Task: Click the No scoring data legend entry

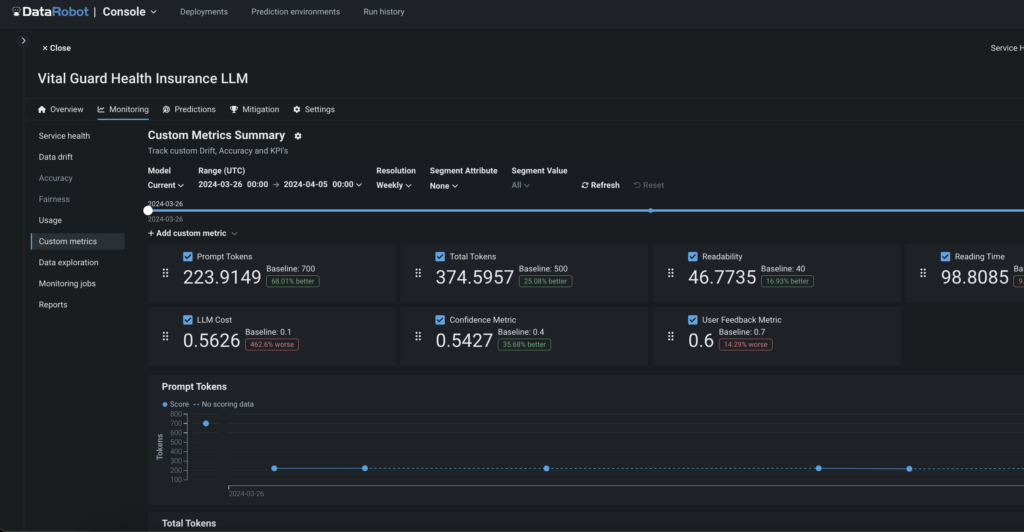Action: pyautogui.click(x=223, y=405)
